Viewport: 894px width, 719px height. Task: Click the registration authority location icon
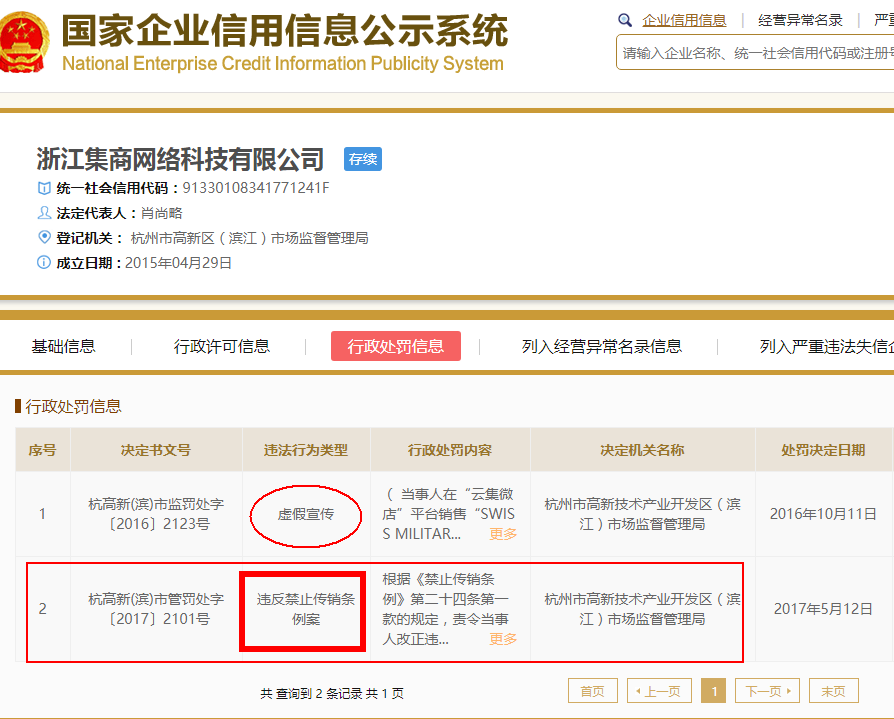click(x=44, y=237)
